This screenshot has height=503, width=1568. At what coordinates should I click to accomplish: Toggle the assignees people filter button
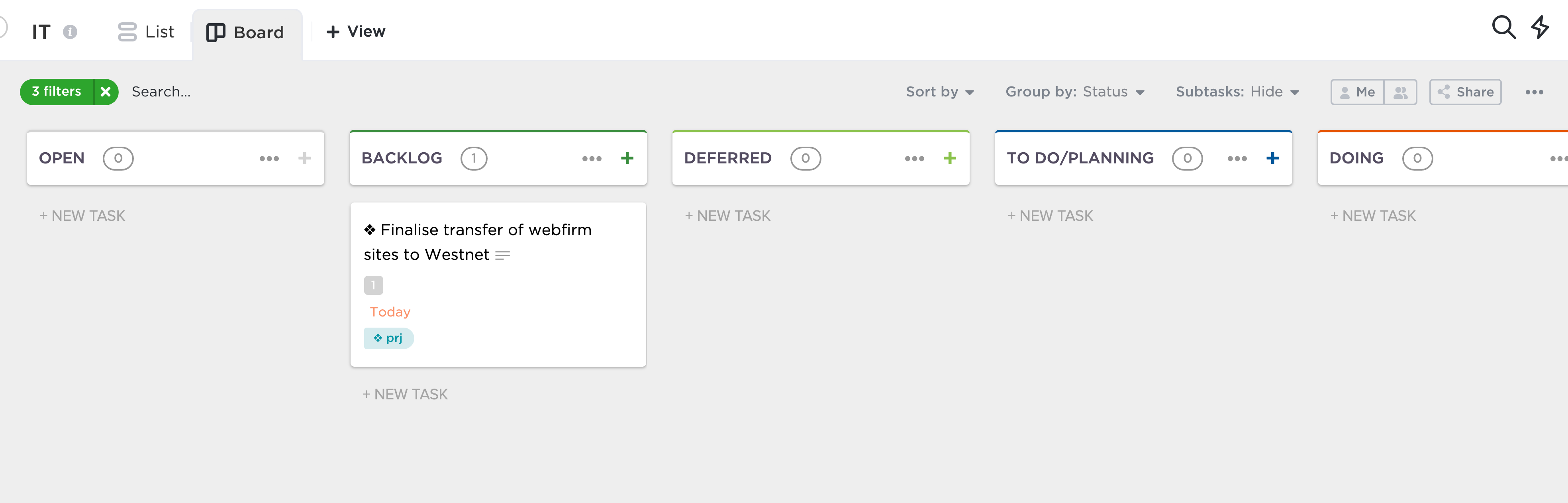[1401, 92]
